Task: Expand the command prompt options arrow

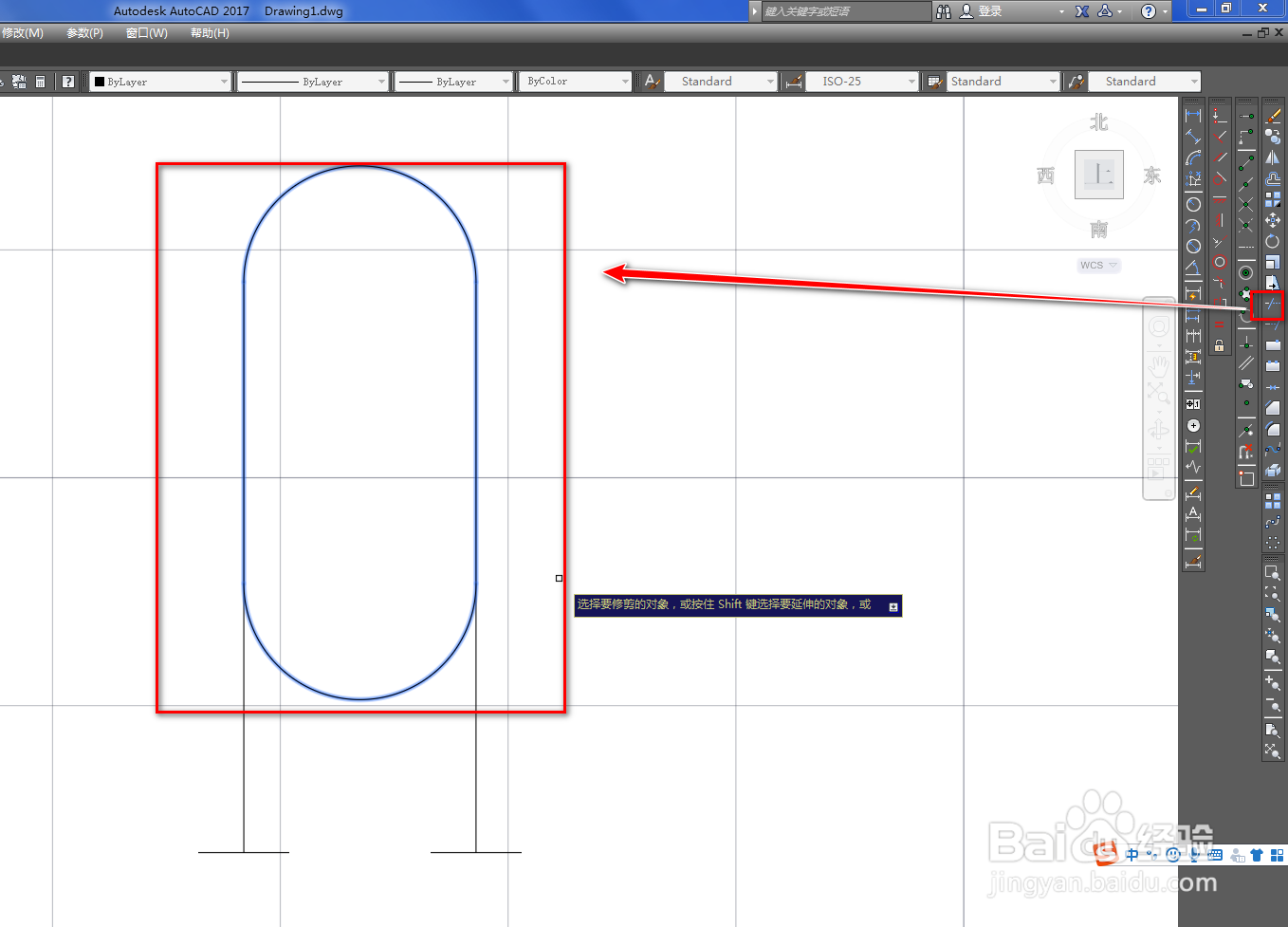Action: pyautogui.click(x=893, y=607)
